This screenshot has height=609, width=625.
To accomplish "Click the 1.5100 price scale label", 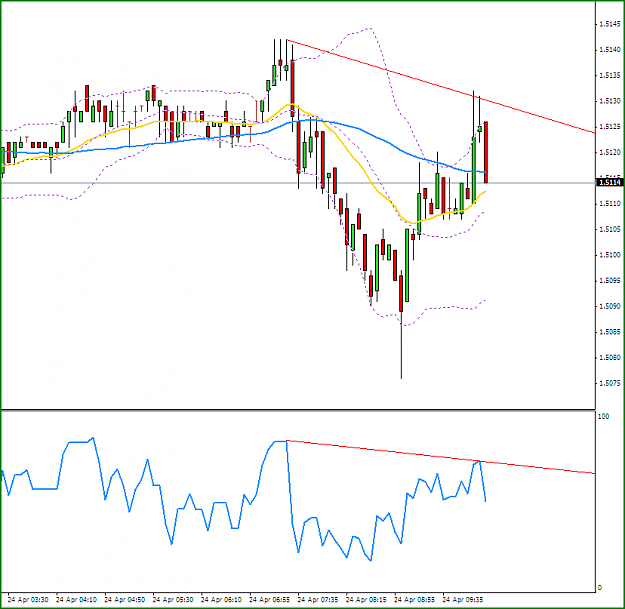I will (x=610, y=255).
